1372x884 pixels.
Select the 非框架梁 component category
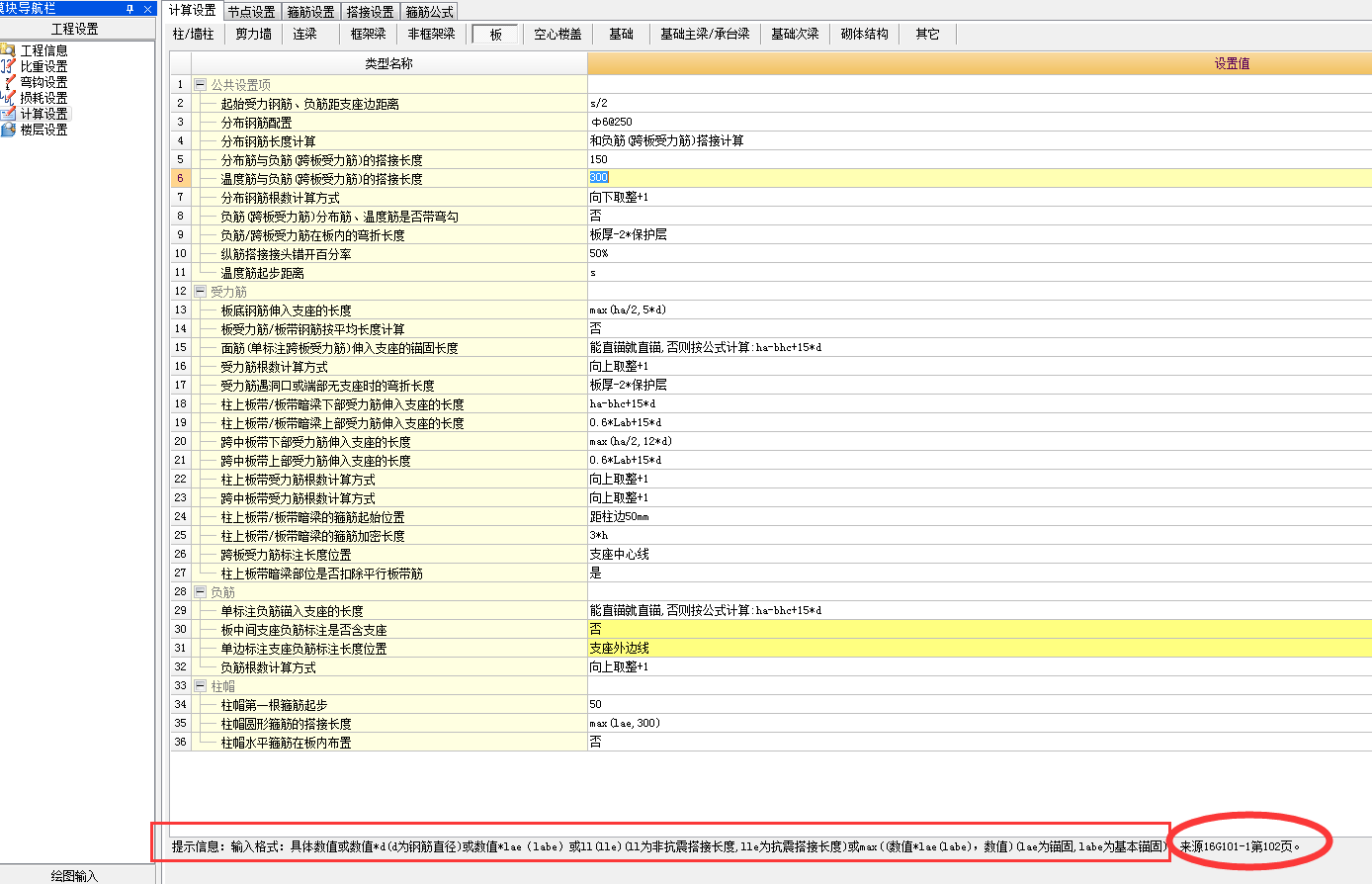431,34
